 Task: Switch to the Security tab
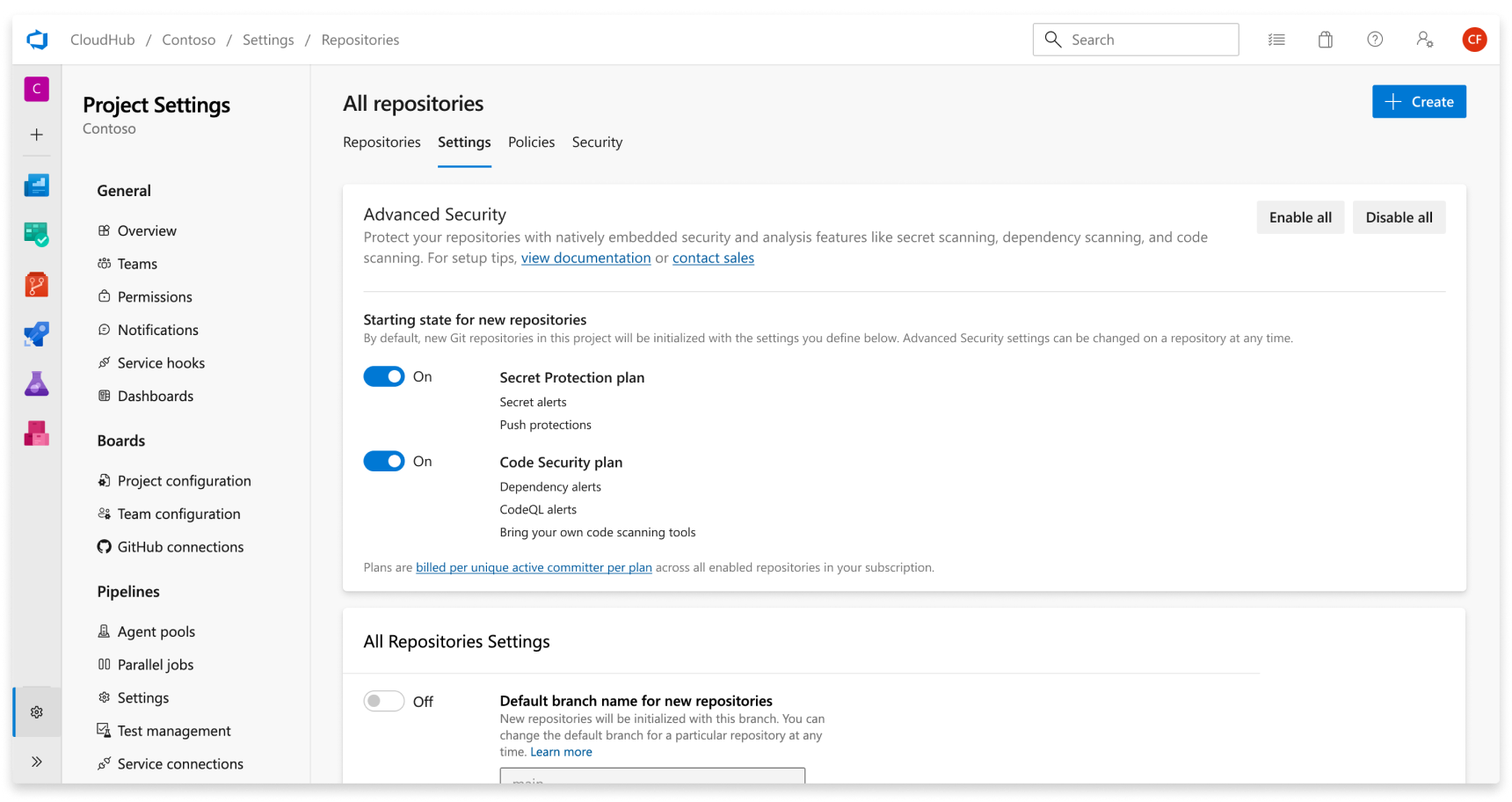pyautogui.click(x=597, y=142)
